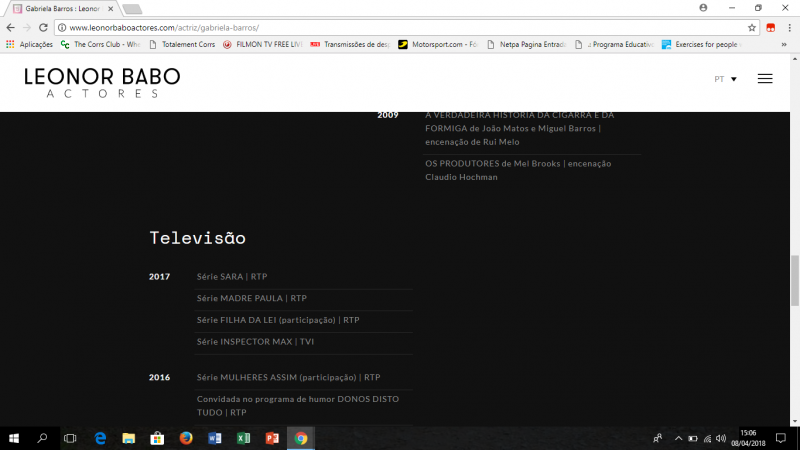This screenshot has width=800, height=450.
Task: Open the Windows Start menu
Action: [x=14, y=438]
